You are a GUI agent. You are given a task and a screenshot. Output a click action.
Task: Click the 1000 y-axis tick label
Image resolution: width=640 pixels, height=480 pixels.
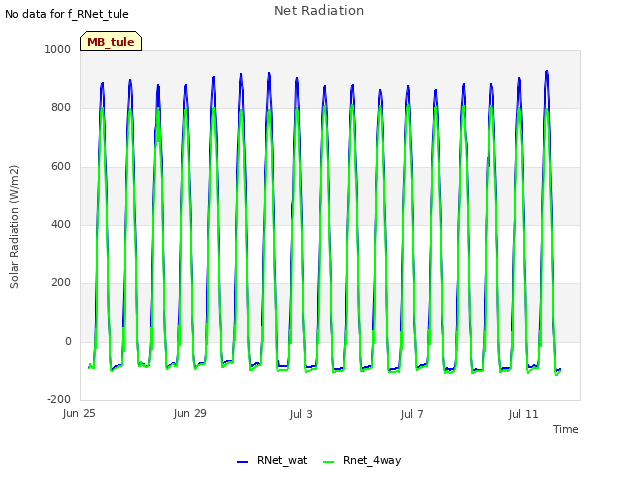coord(58,49)
